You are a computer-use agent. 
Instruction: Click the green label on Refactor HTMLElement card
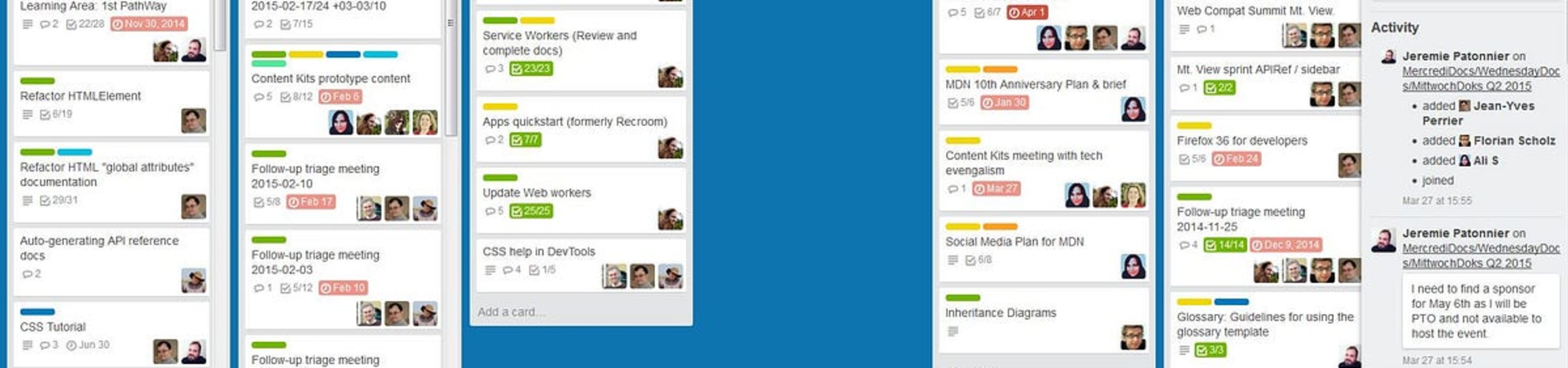click(x=37, y=81)
